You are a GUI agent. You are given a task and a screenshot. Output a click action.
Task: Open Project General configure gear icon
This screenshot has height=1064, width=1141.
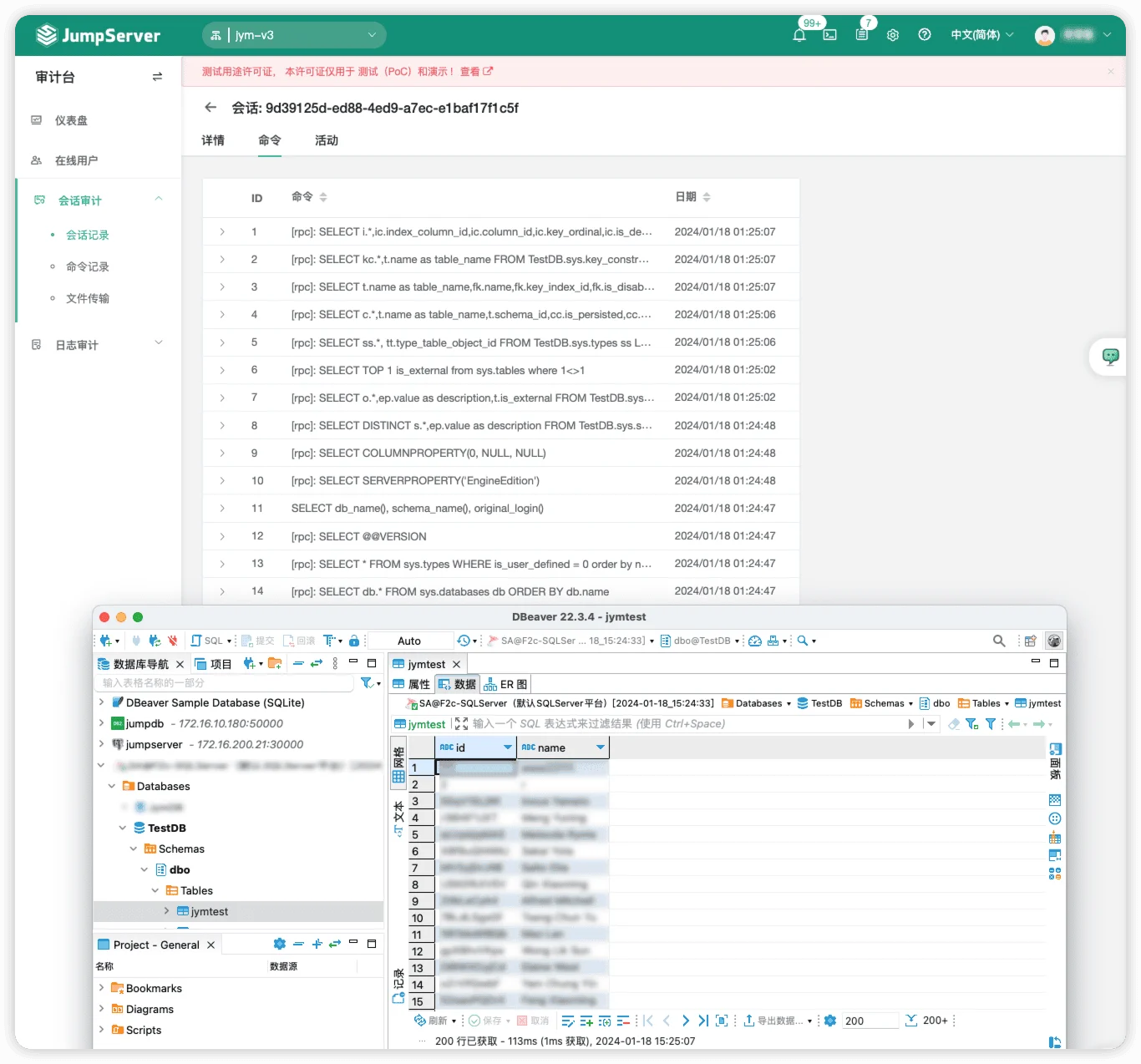280,944
